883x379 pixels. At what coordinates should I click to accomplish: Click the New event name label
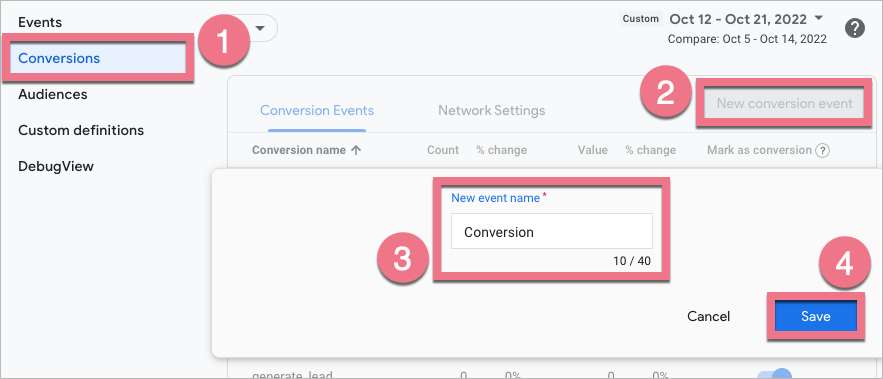coord(496,198)
